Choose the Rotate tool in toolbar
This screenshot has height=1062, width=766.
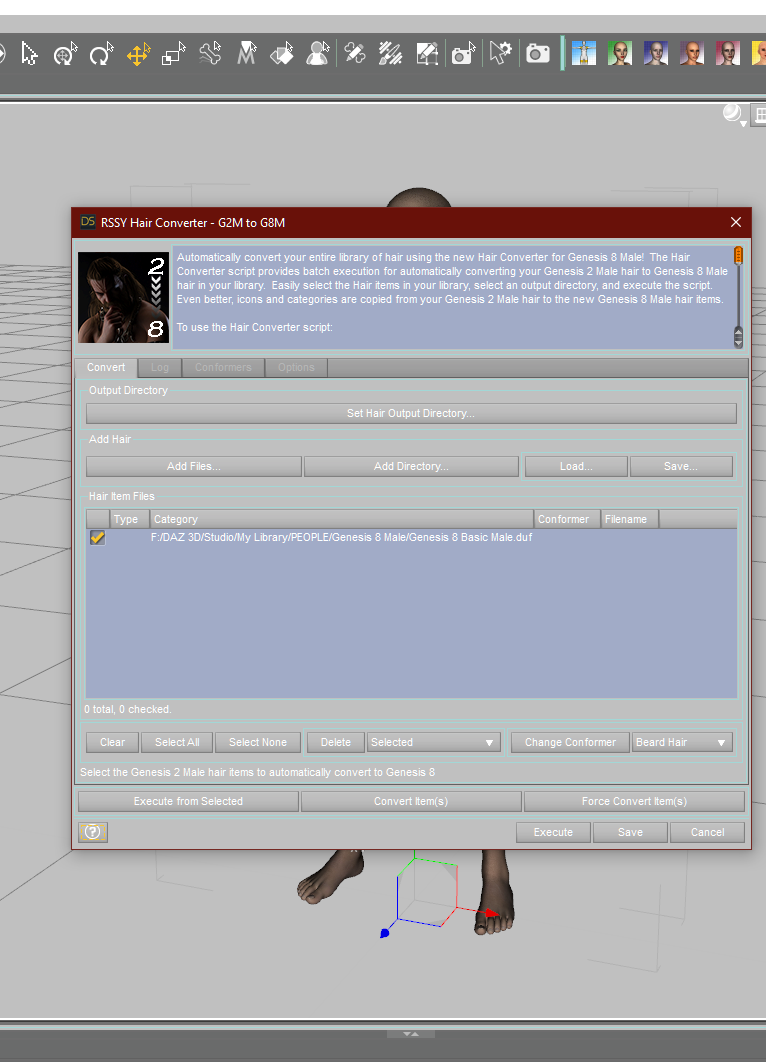pos(102,54)
